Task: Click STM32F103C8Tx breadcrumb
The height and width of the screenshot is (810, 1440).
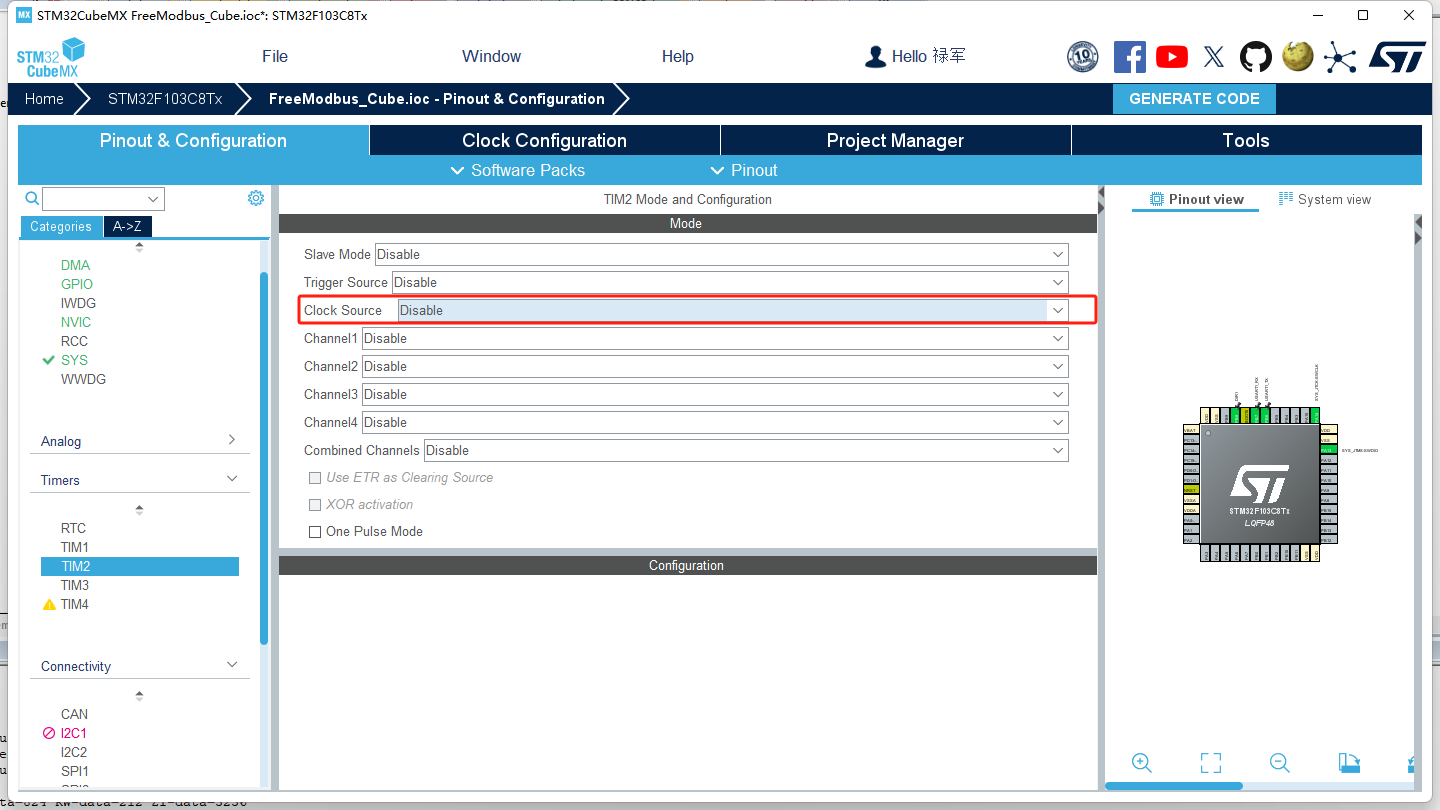Action: click(165, 99)
